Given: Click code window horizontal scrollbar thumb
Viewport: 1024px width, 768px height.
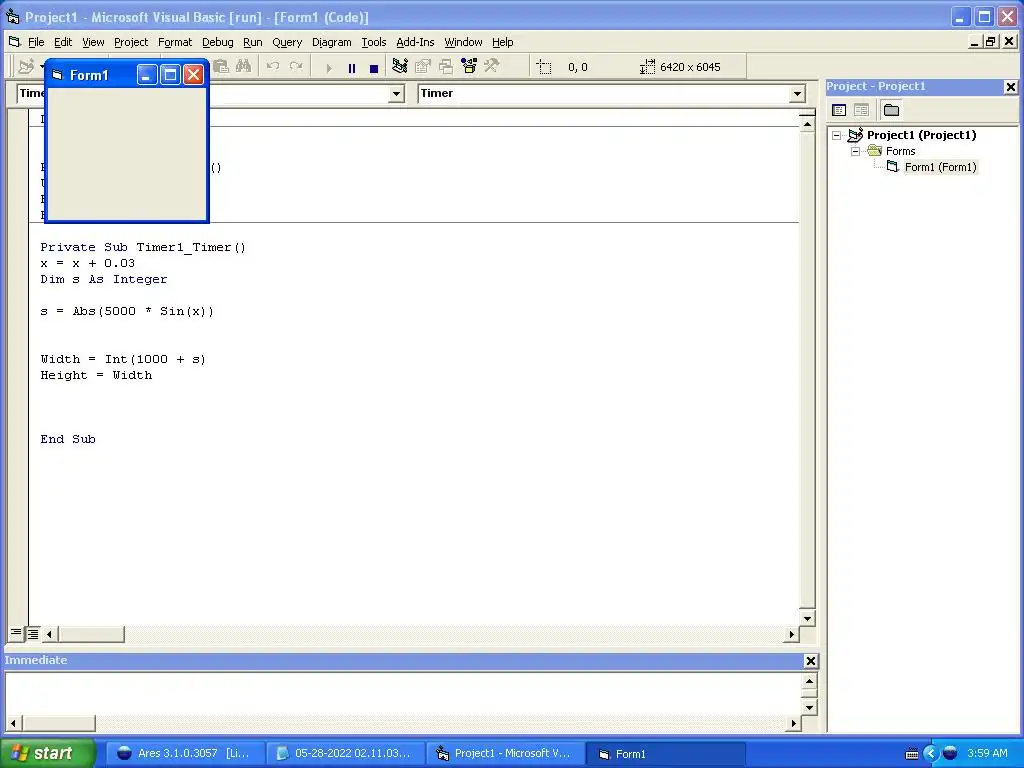Looking at the screenshot, I should (91, 633).
